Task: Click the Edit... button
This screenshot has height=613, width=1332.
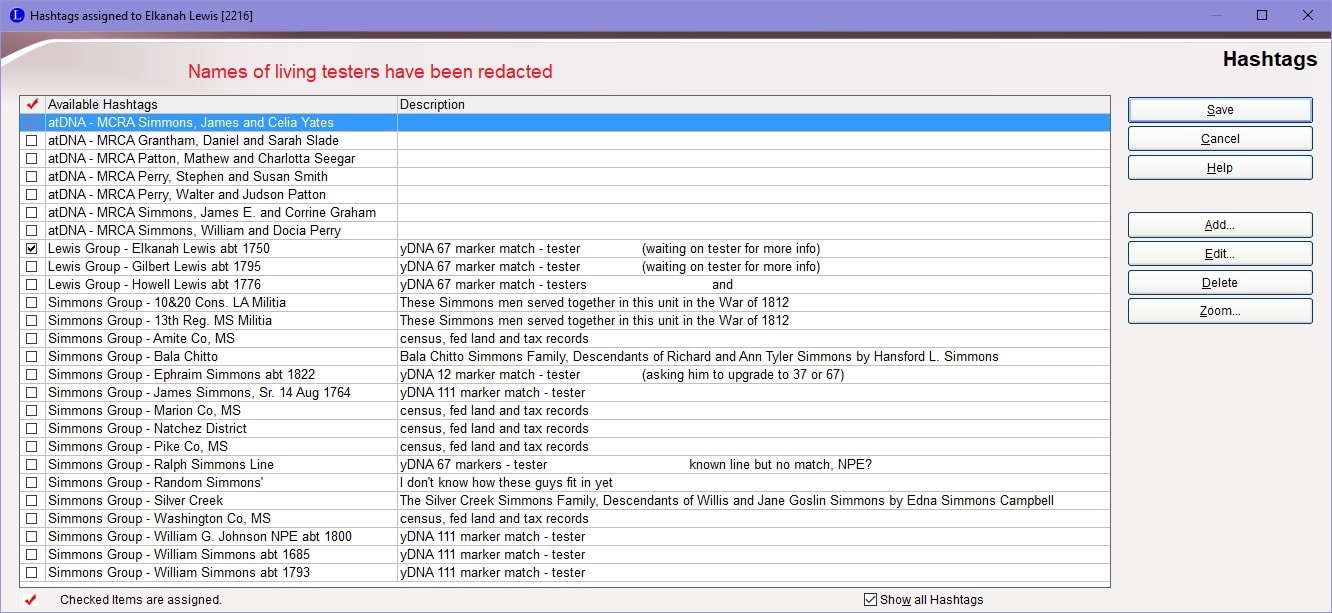Action: (x=1220, y=254)
